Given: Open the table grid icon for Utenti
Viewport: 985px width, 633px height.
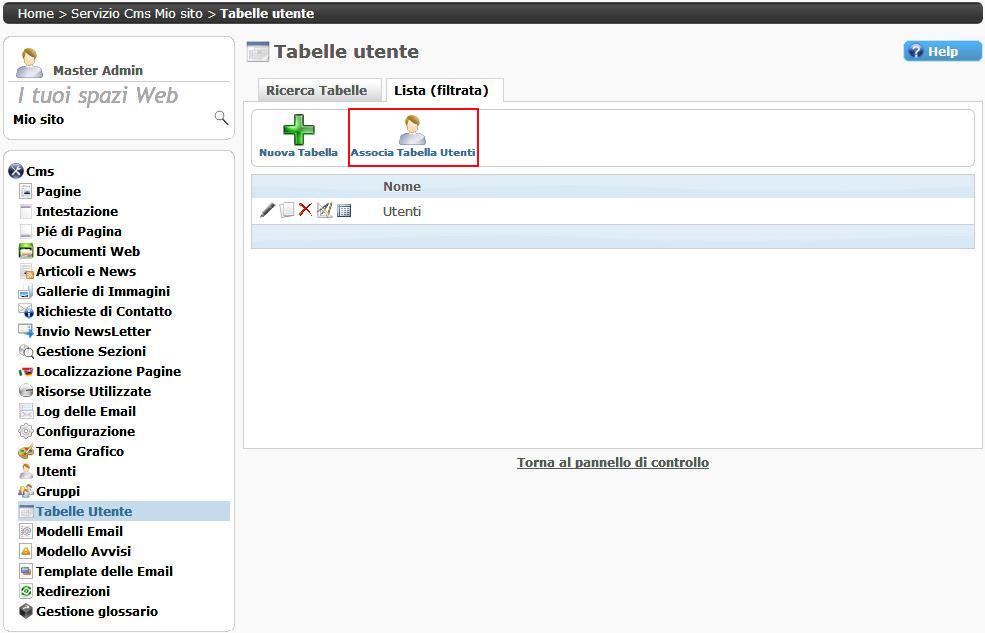Looking at the screenshot, I should pos(344,211).
